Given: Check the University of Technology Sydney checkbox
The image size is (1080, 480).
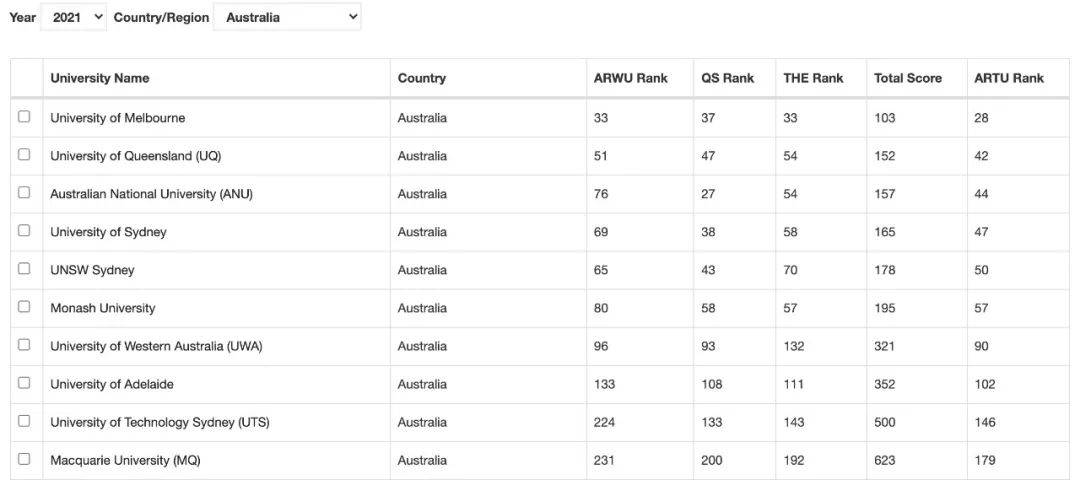Looking at the screenshot, I should (x=24, y=421).
